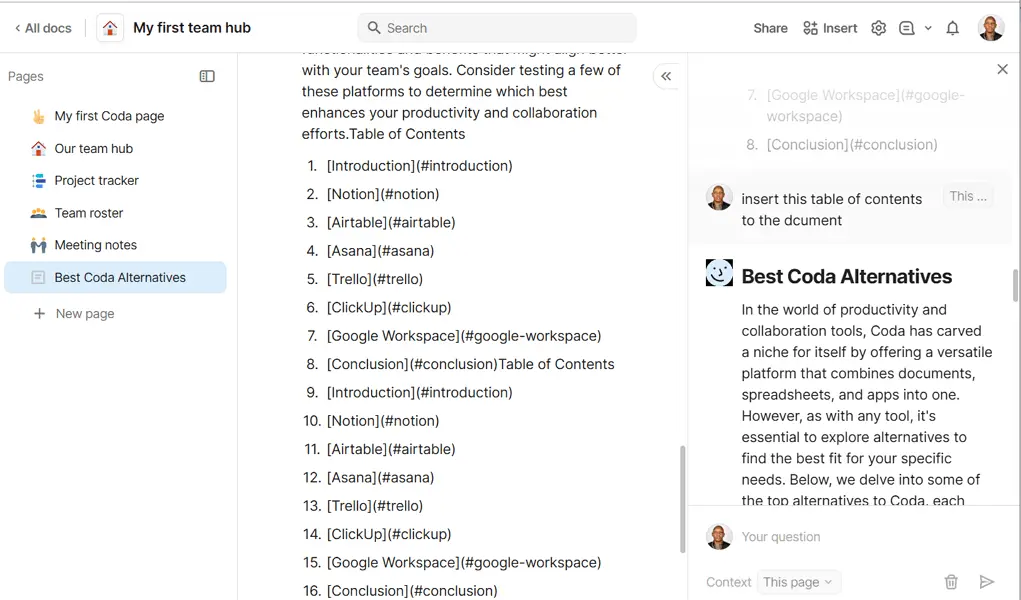1021x600 pixels.
Task: Open the notifications bell
Action: (952, 28)
